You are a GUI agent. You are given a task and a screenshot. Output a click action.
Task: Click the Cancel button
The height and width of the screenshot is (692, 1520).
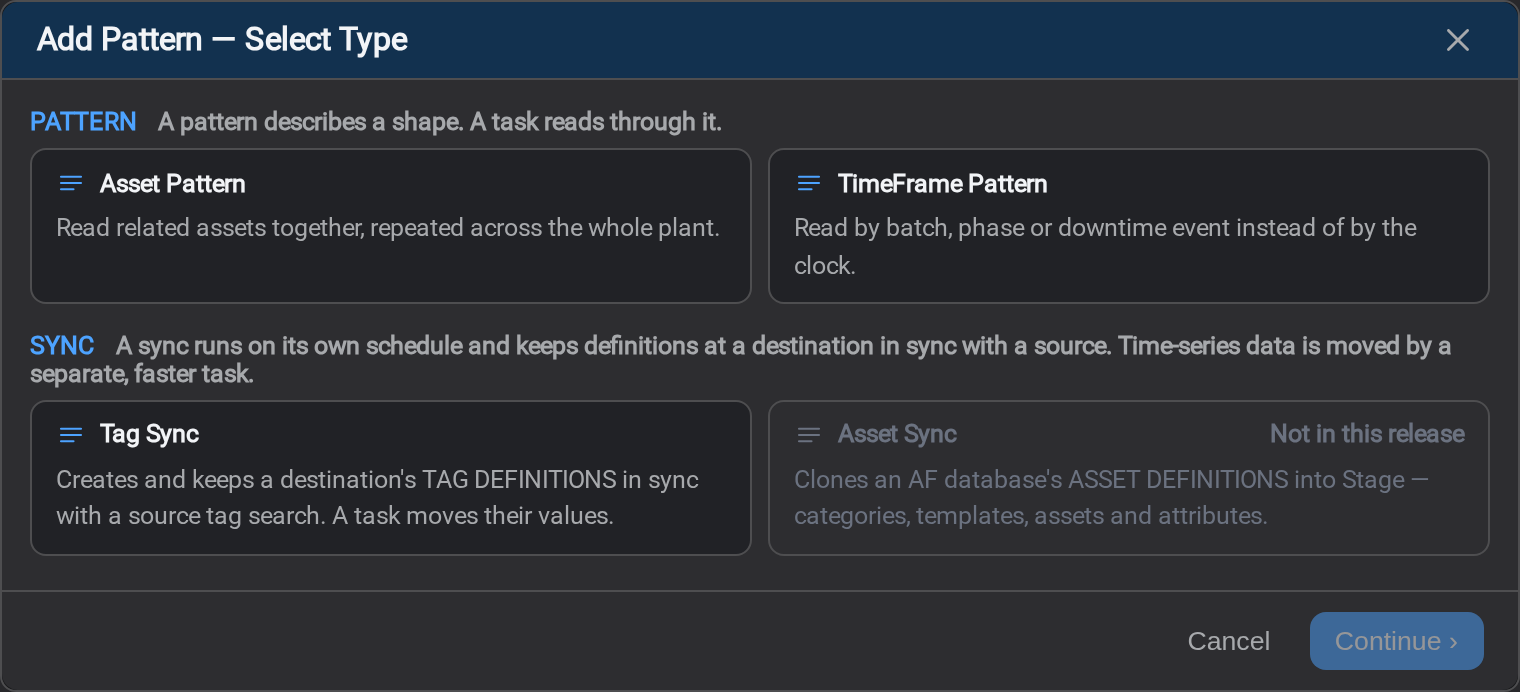click(1229, 641)
